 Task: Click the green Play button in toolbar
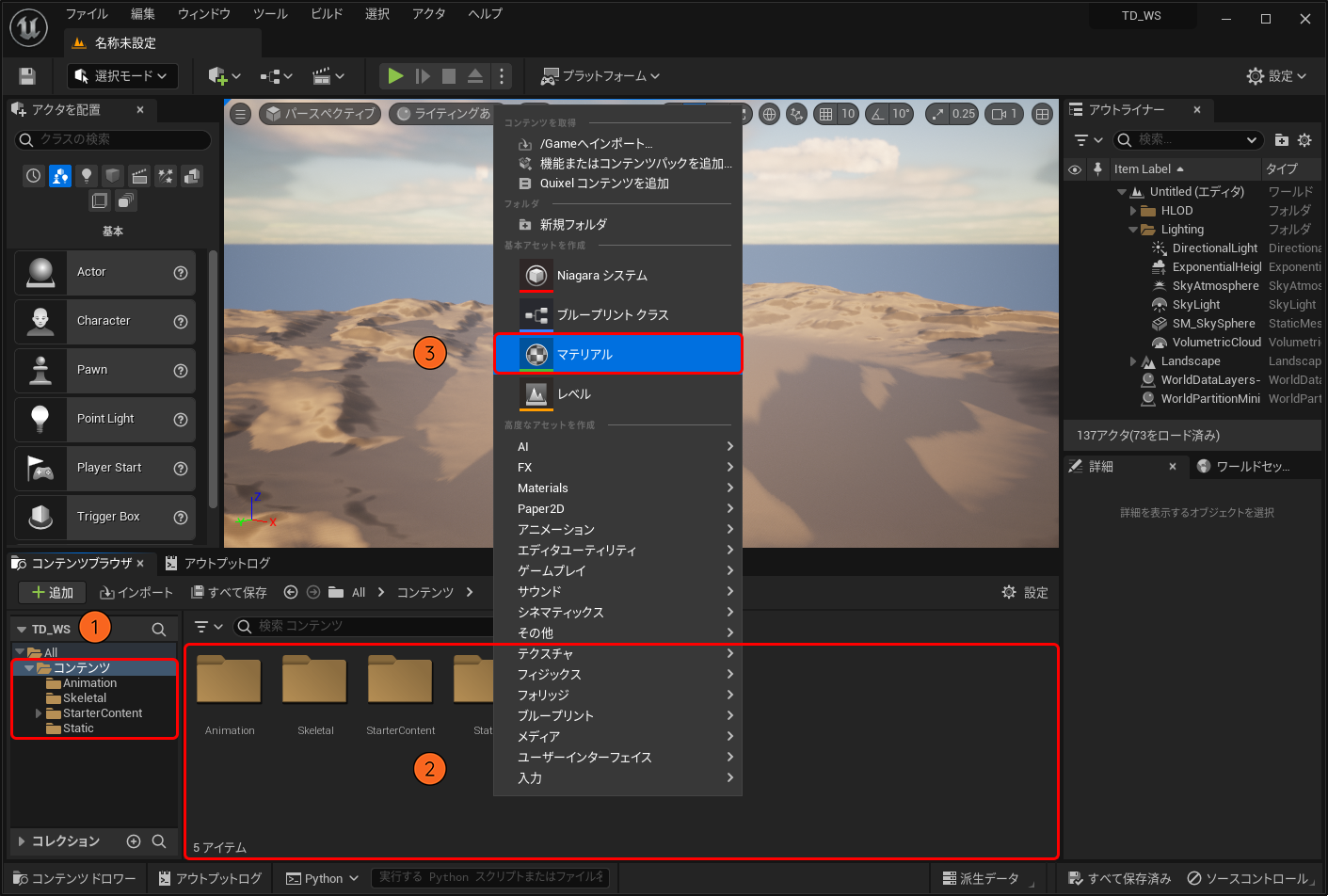395,76
